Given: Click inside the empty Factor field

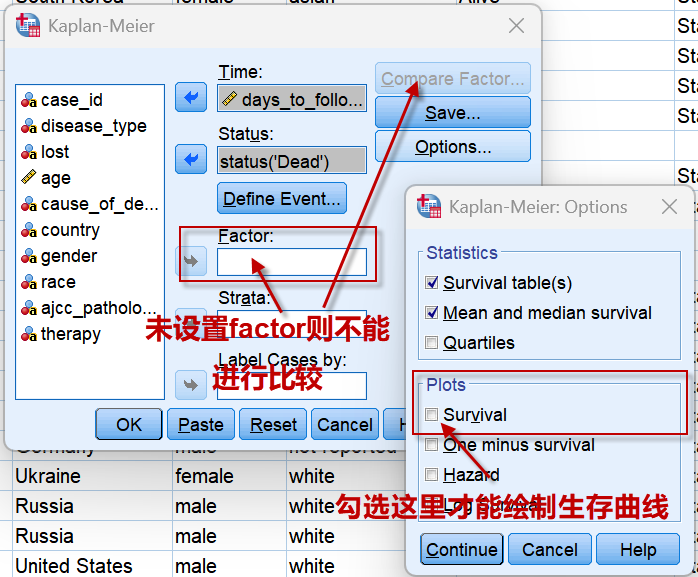Looking at the screenshot, I should 292,262.
